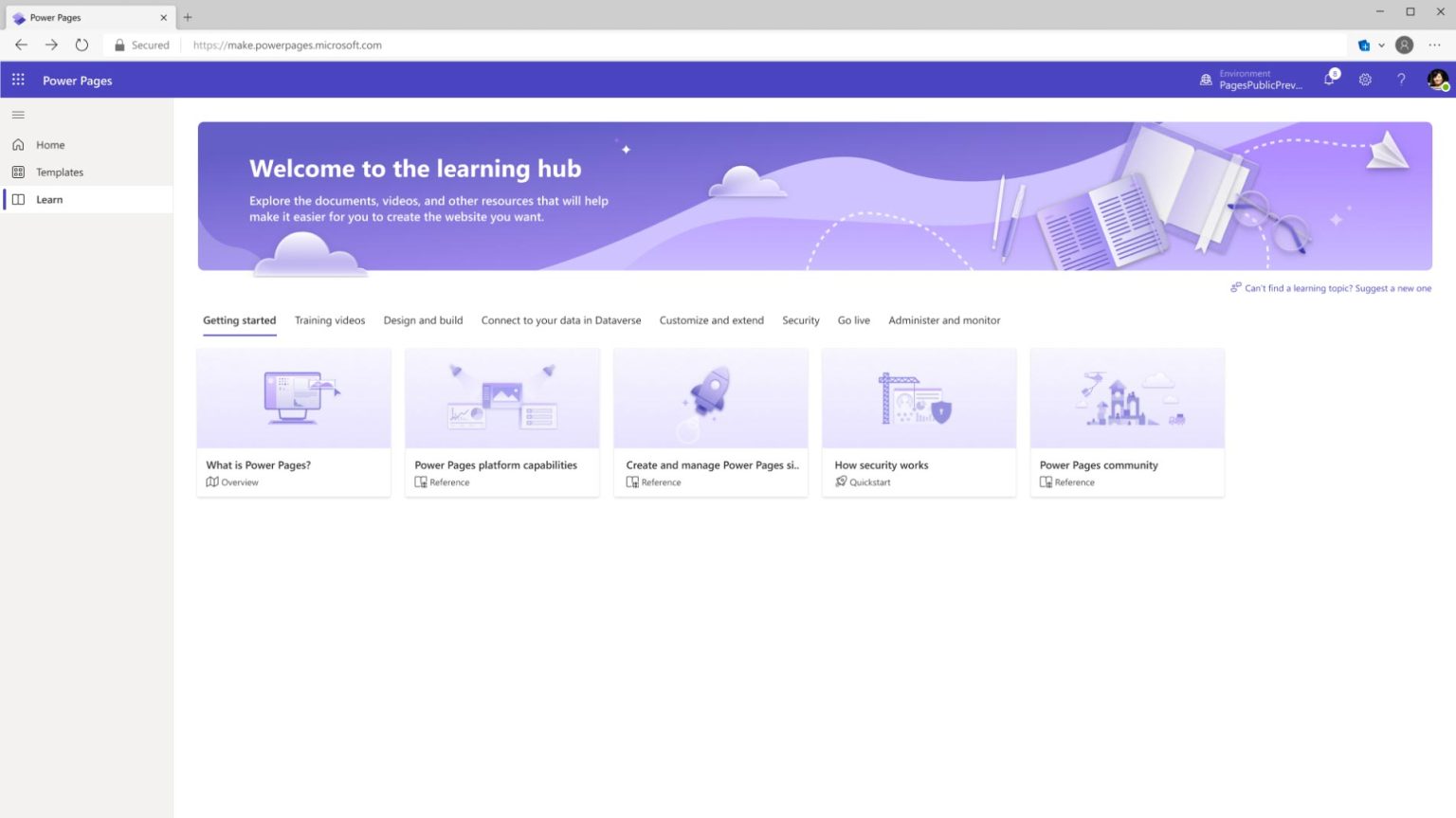The width and height of the screenshot is (1456, 818).
Task: Click the make.powerpages.microsoft.com address bar
Action: (287, 45)
